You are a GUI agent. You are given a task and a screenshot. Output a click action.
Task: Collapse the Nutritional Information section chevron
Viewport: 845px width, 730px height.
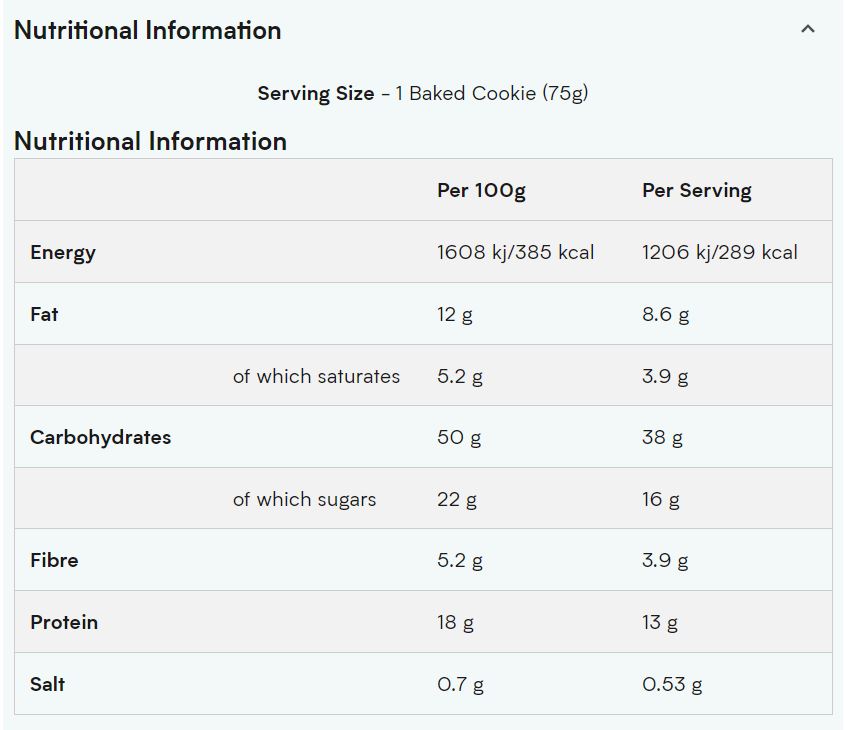tap(808, 30)
